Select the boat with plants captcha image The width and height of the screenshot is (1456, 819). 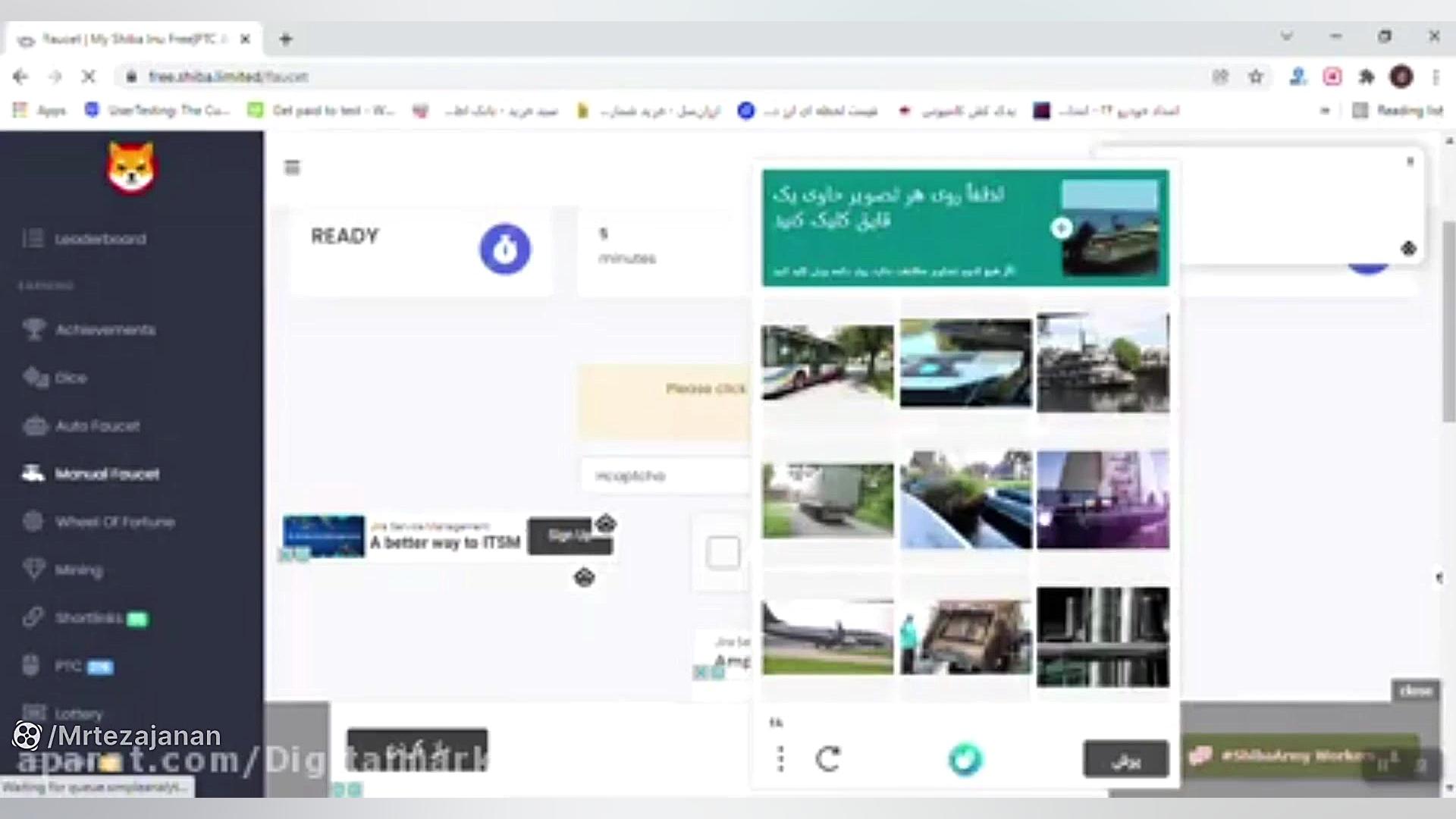pos(966,500)
